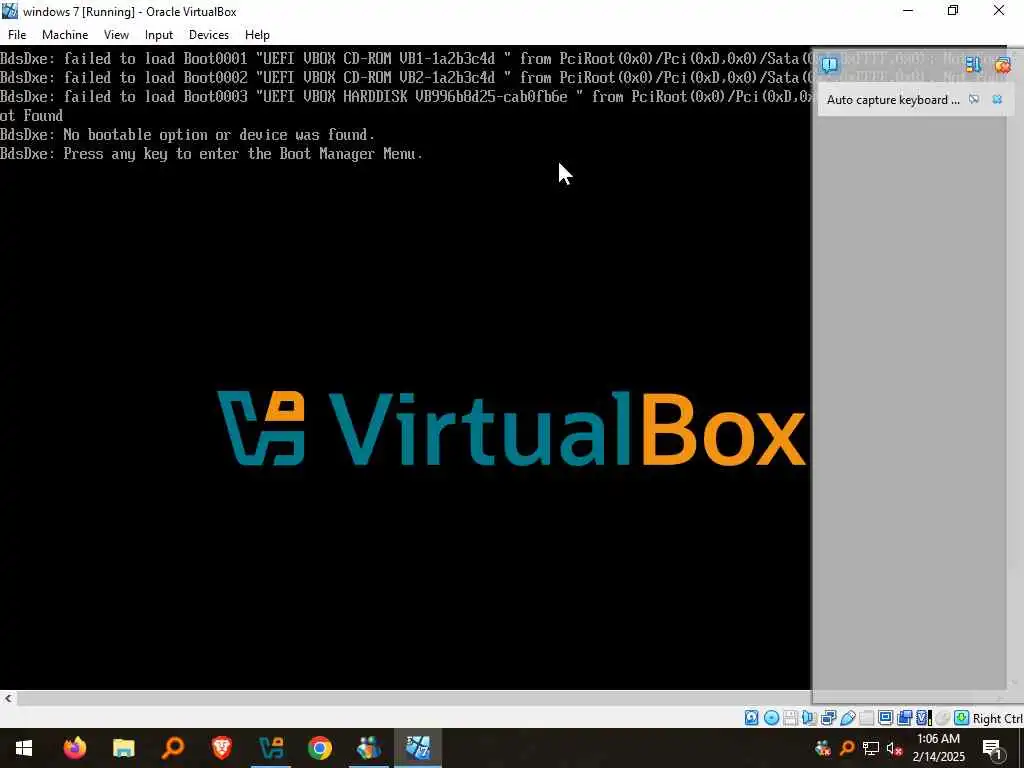The image size is (1024, 768).
Task: Click the hard disk activity status icon
Action: tap(752, 718)
